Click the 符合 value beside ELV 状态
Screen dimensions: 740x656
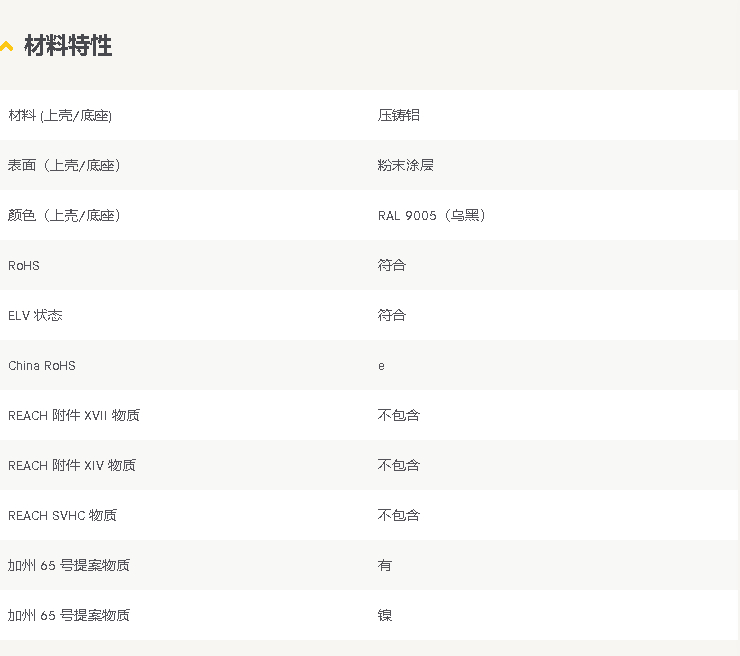click(392, 315)
